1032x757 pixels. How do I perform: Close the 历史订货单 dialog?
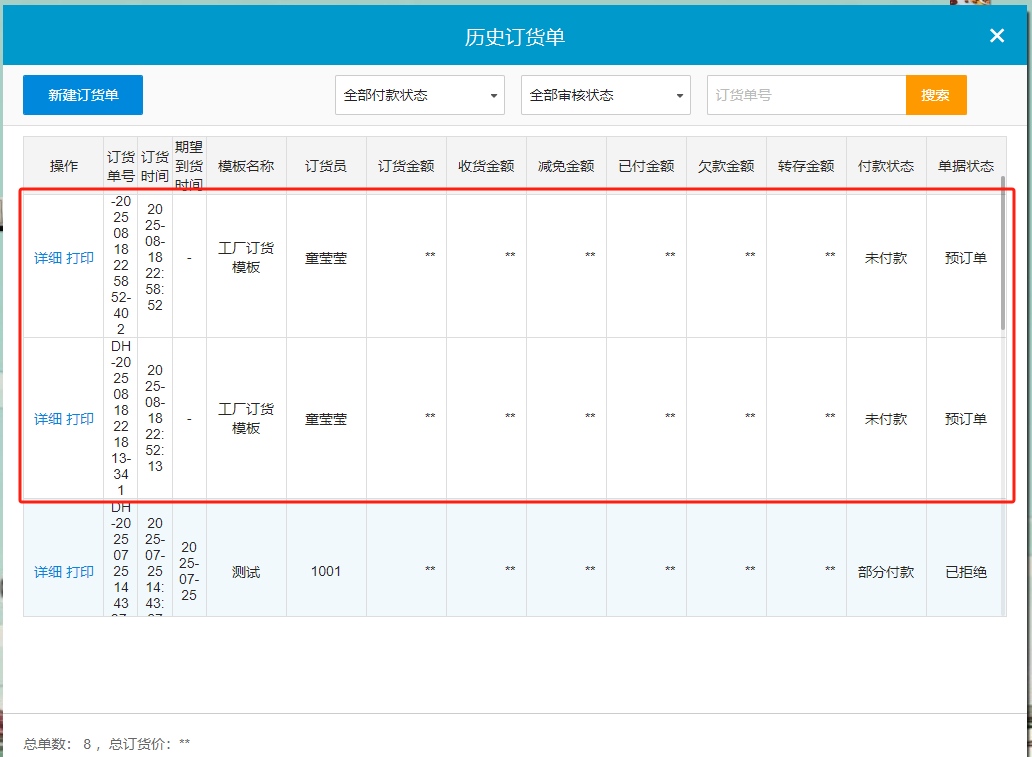(996, 36)
